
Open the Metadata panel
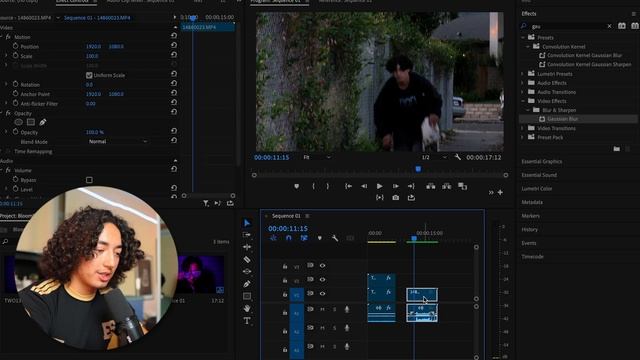[532, 202]
